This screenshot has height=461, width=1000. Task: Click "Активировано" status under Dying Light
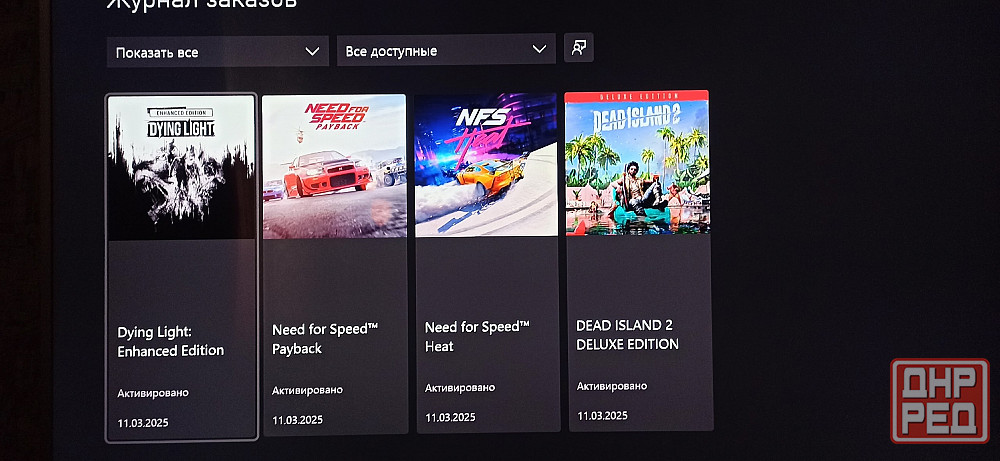coord(153,393)
